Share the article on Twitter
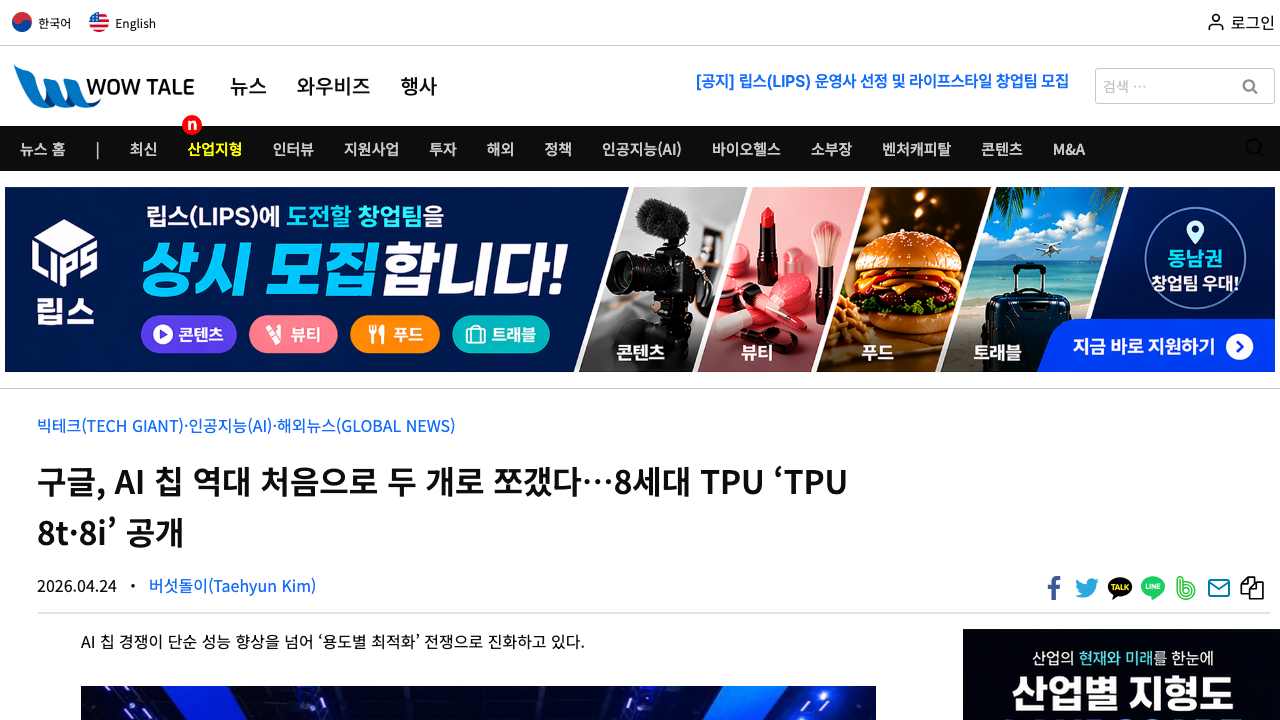1280x720 pixels. pos(1086,588)
